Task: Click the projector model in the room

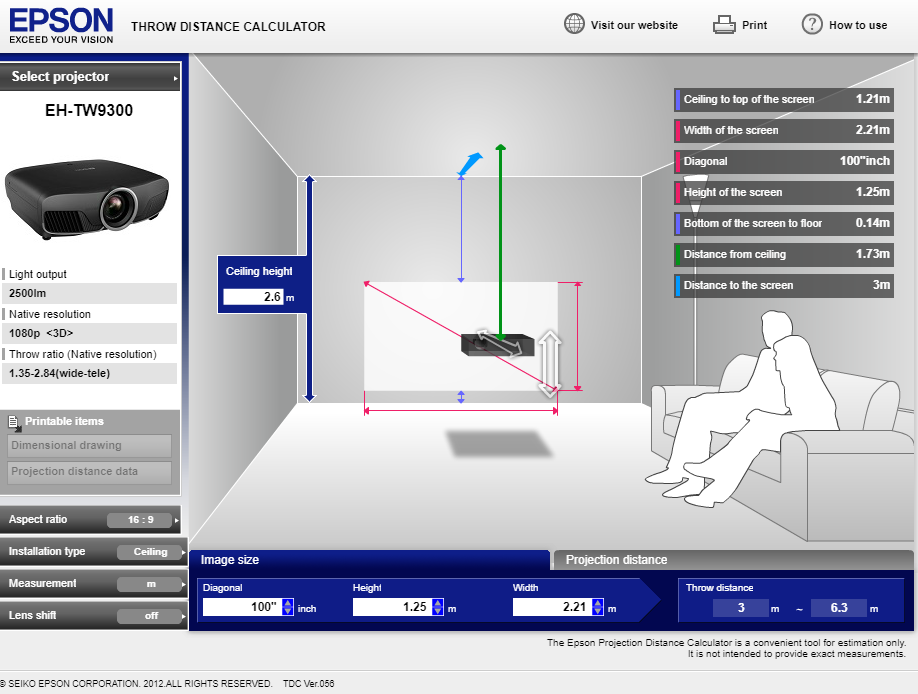Action: (x=497, y=345)
